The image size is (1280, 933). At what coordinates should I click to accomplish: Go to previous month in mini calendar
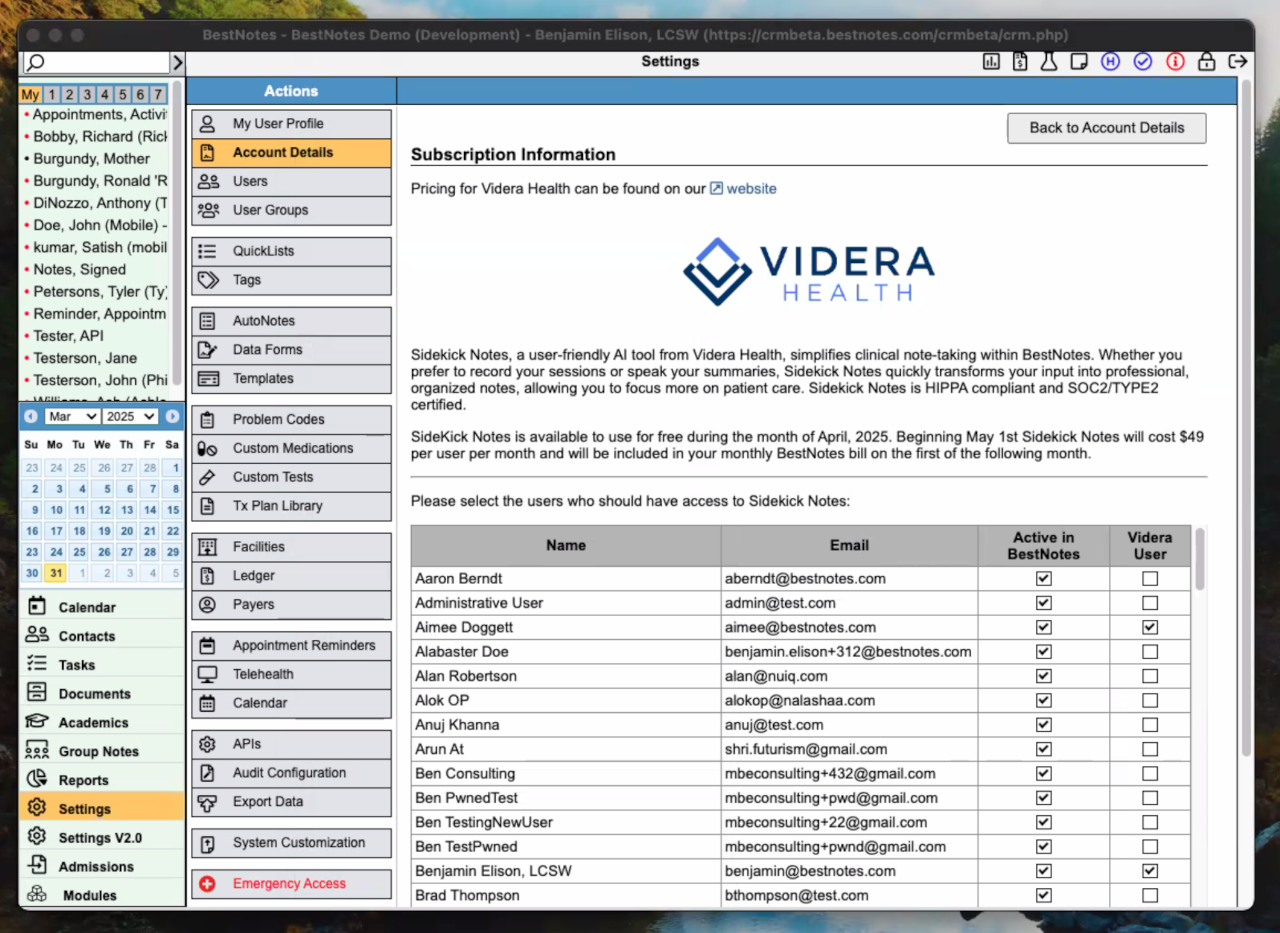31,416
